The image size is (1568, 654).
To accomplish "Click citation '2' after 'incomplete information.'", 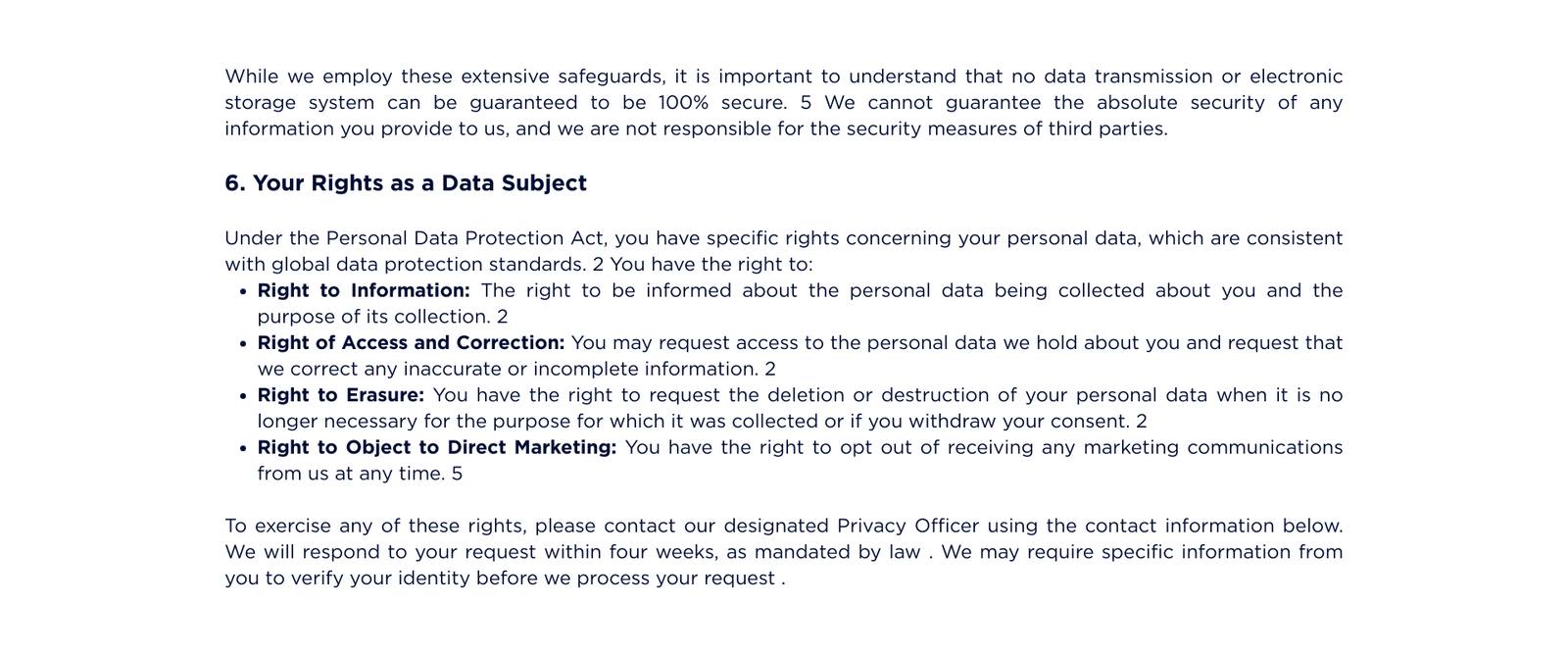I will pyautogui.click(x=770, y=370).
